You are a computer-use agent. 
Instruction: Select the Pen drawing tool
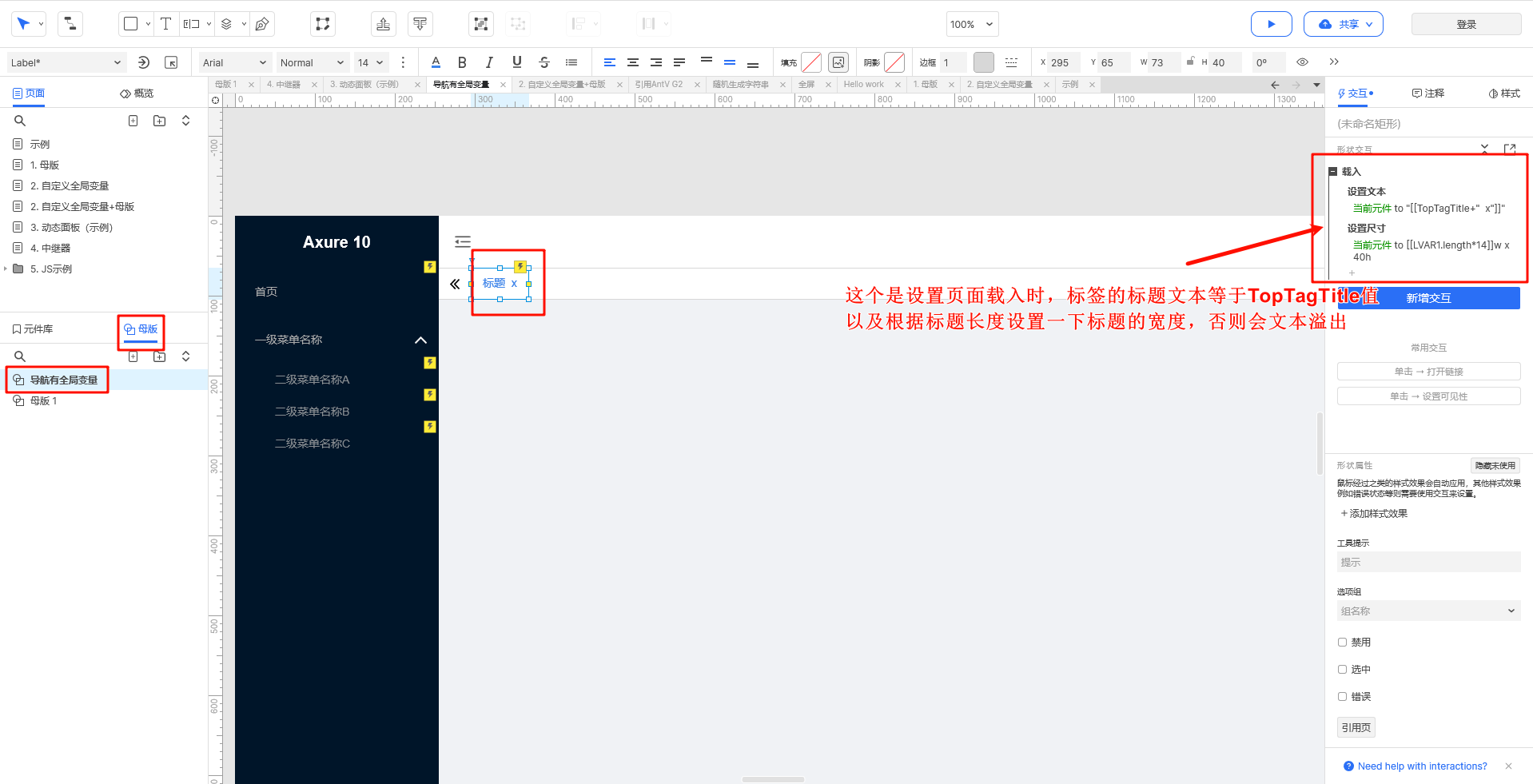point(261,24)
